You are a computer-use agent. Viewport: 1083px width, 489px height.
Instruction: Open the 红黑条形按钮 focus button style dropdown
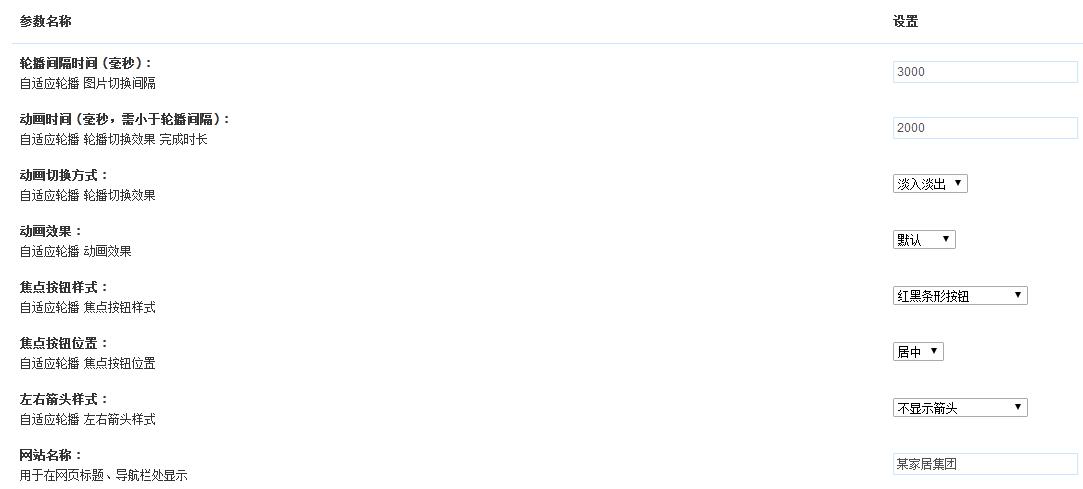pos(960,296)
